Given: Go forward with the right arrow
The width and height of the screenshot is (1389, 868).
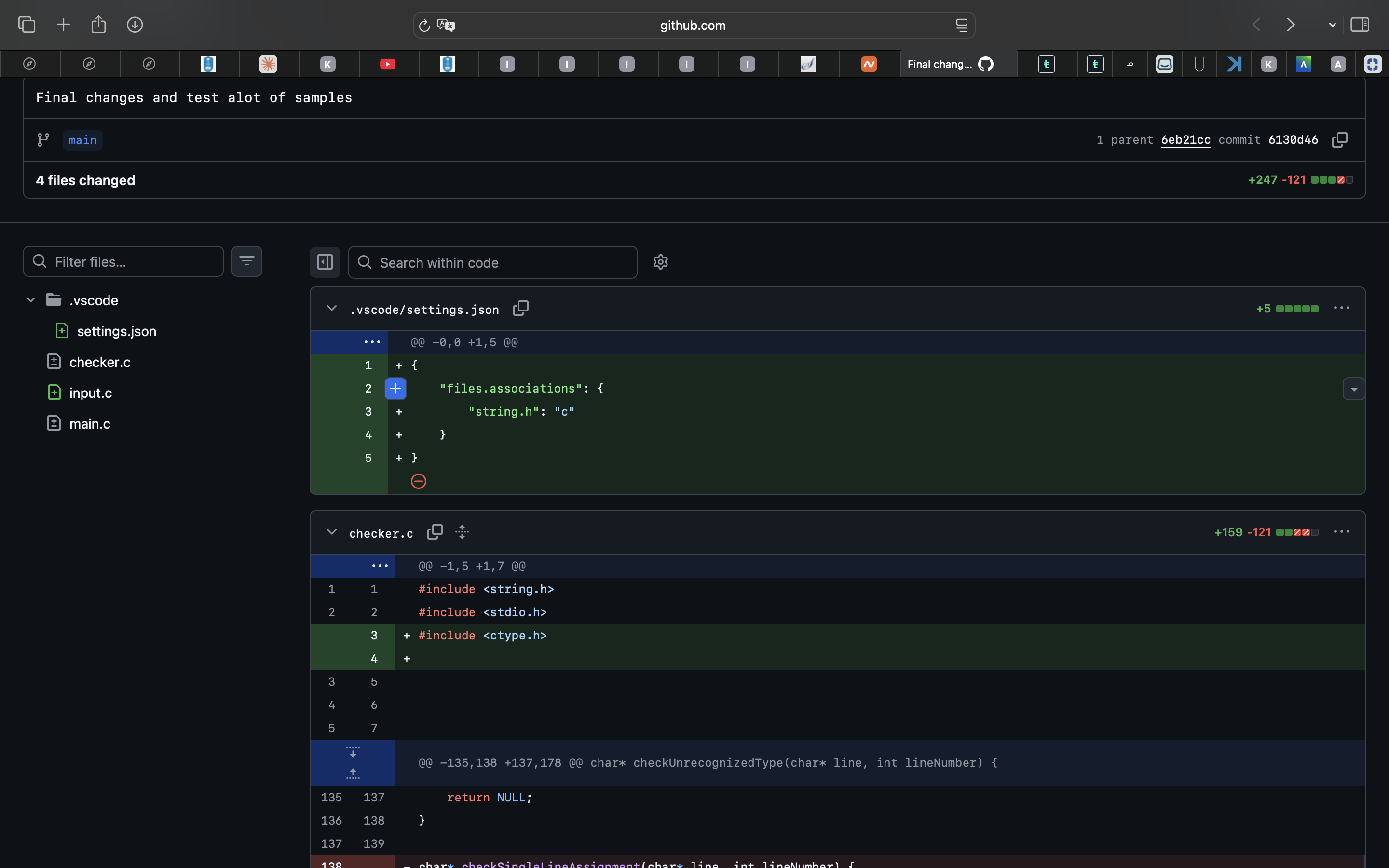Looking at the screenshot, I should coord(1291,25).
